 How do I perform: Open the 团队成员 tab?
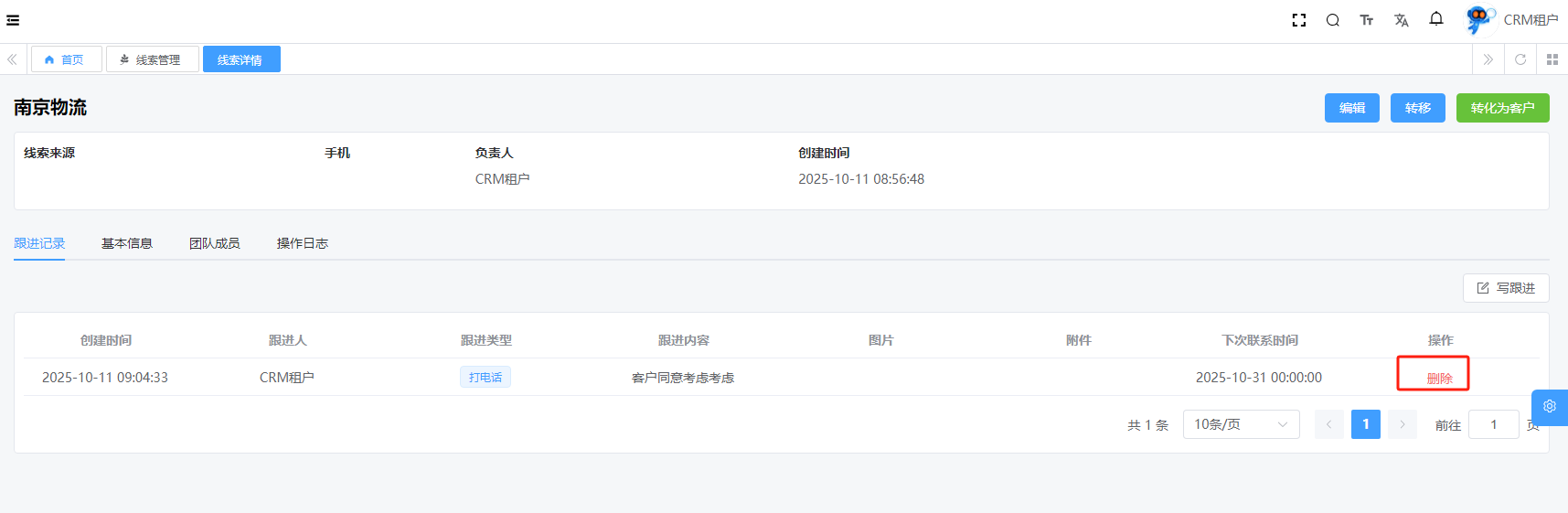pyautogui.click(x=214, y=243)
